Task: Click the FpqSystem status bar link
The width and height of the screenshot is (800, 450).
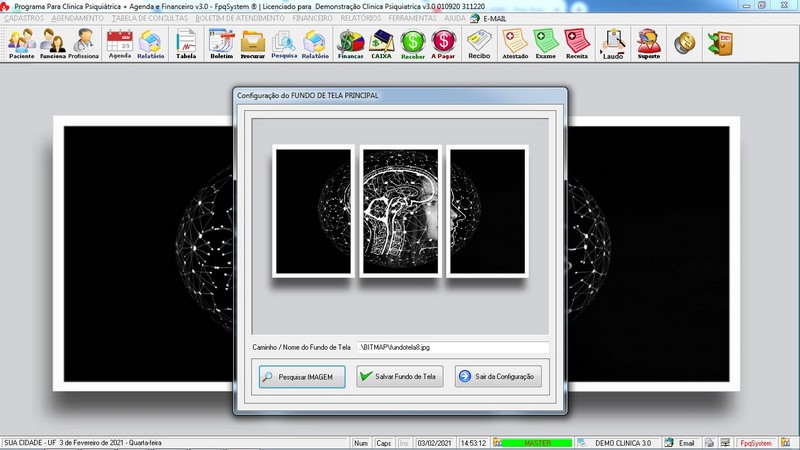Action: click(x=756, y=443)
